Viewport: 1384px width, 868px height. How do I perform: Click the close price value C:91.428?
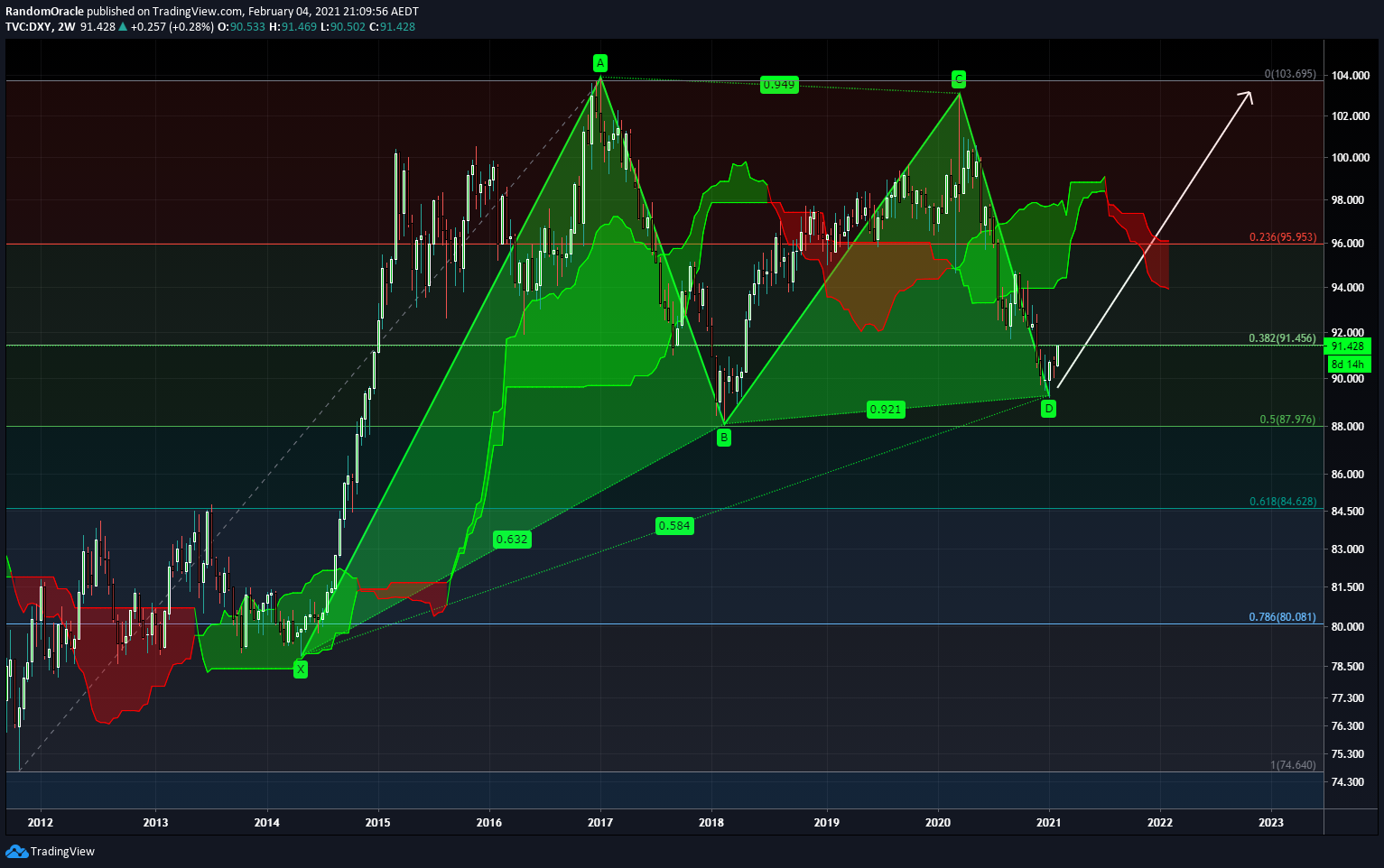(393, 27)
